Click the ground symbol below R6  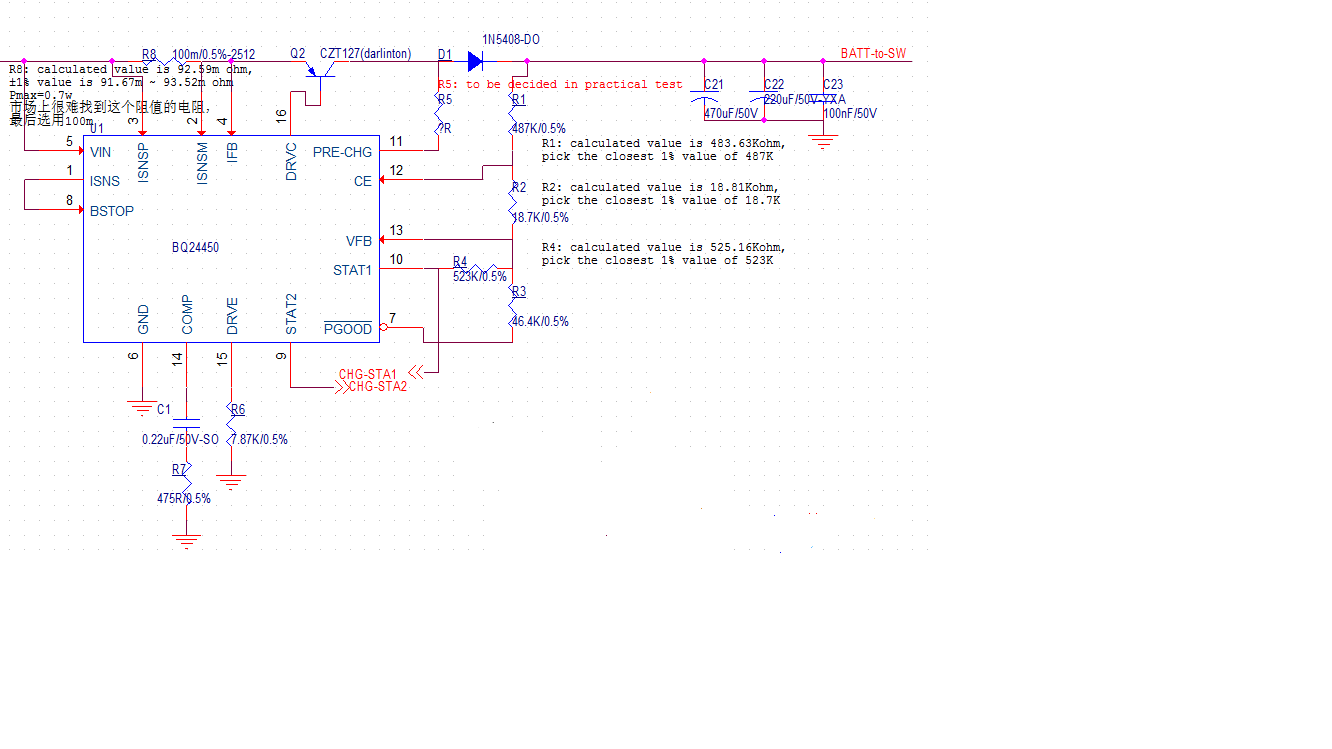[231, 483]
